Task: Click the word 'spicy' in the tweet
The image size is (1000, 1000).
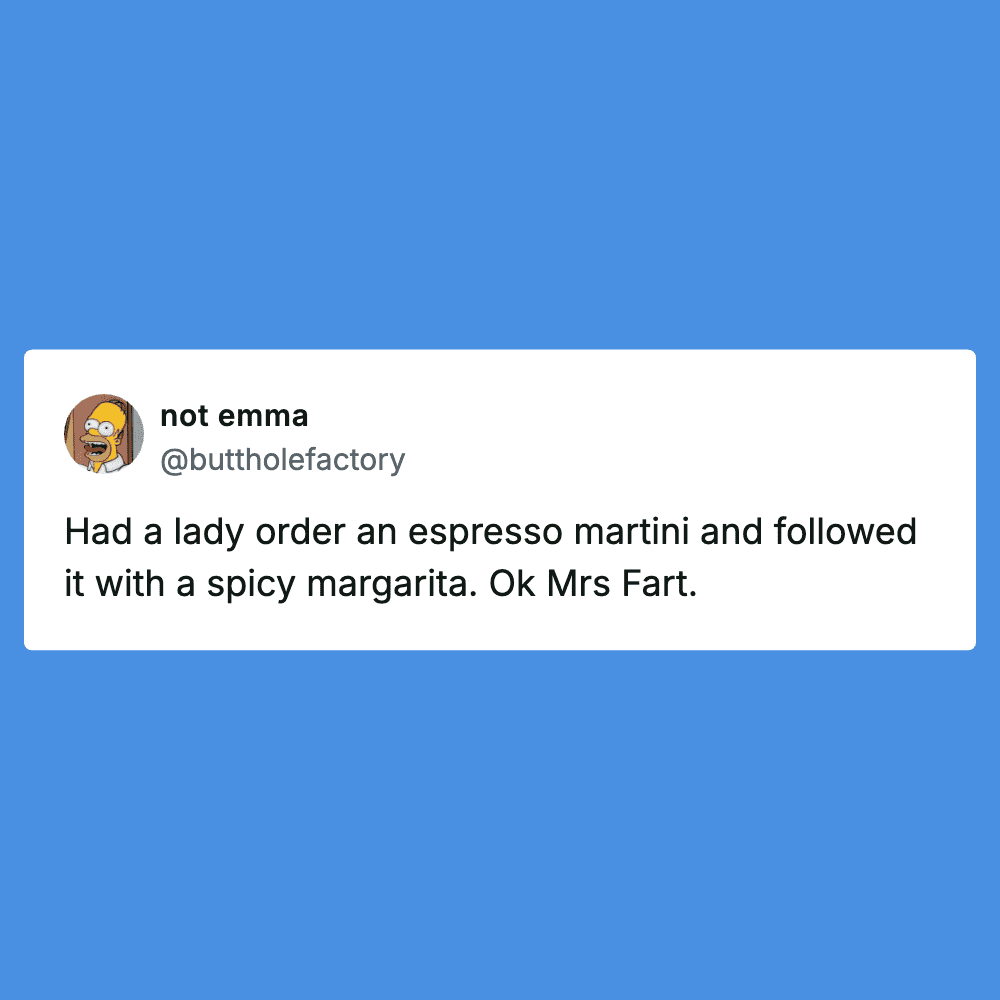Action: (x=251, y=584)
